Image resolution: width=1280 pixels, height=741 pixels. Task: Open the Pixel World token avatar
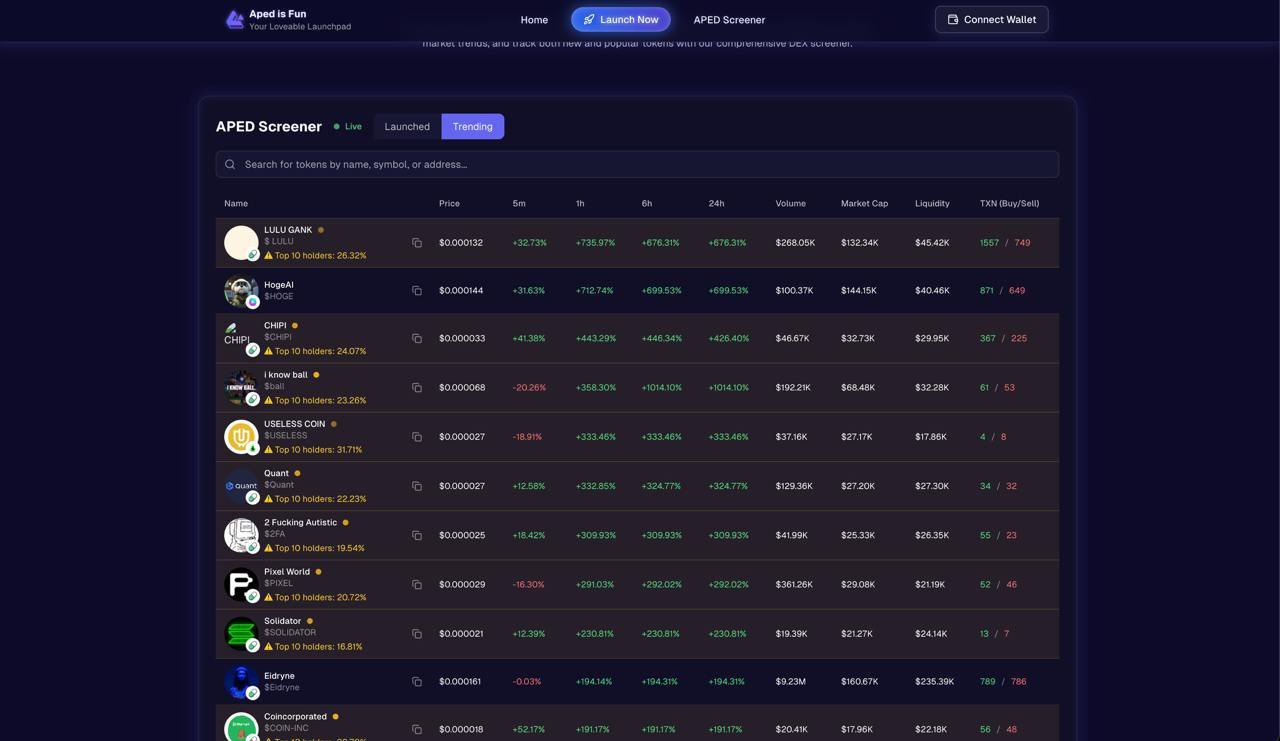[x=241, y=585]
